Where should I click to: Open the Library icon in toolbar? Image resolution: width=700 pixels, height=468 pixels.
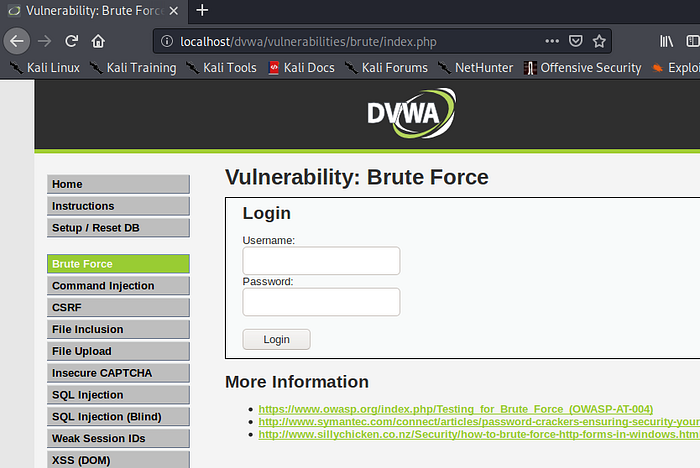coord(667,41)
